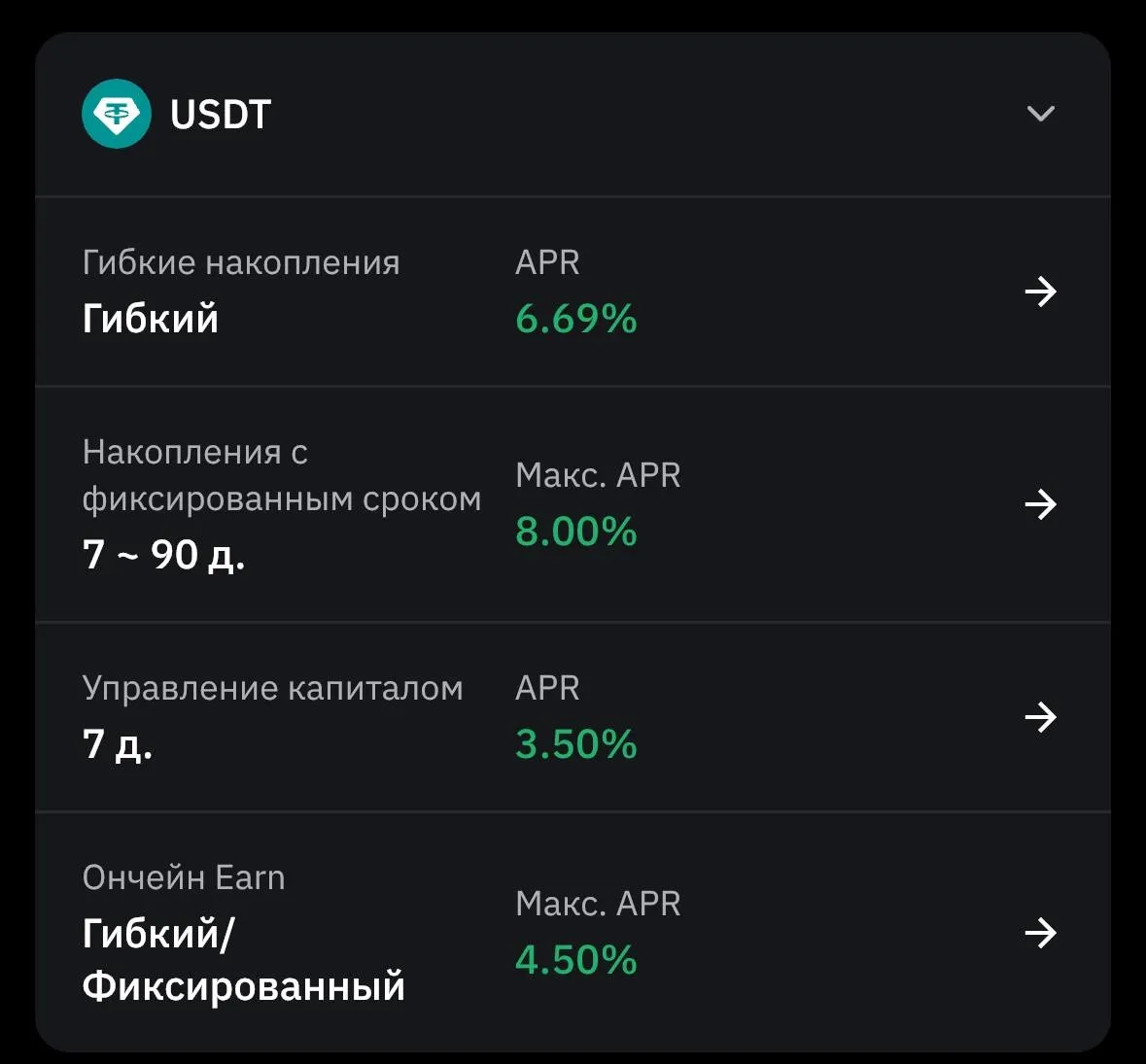
Task: Tap the arrow beside Макс. APR 8.00%
Action: click(1040, 504)
